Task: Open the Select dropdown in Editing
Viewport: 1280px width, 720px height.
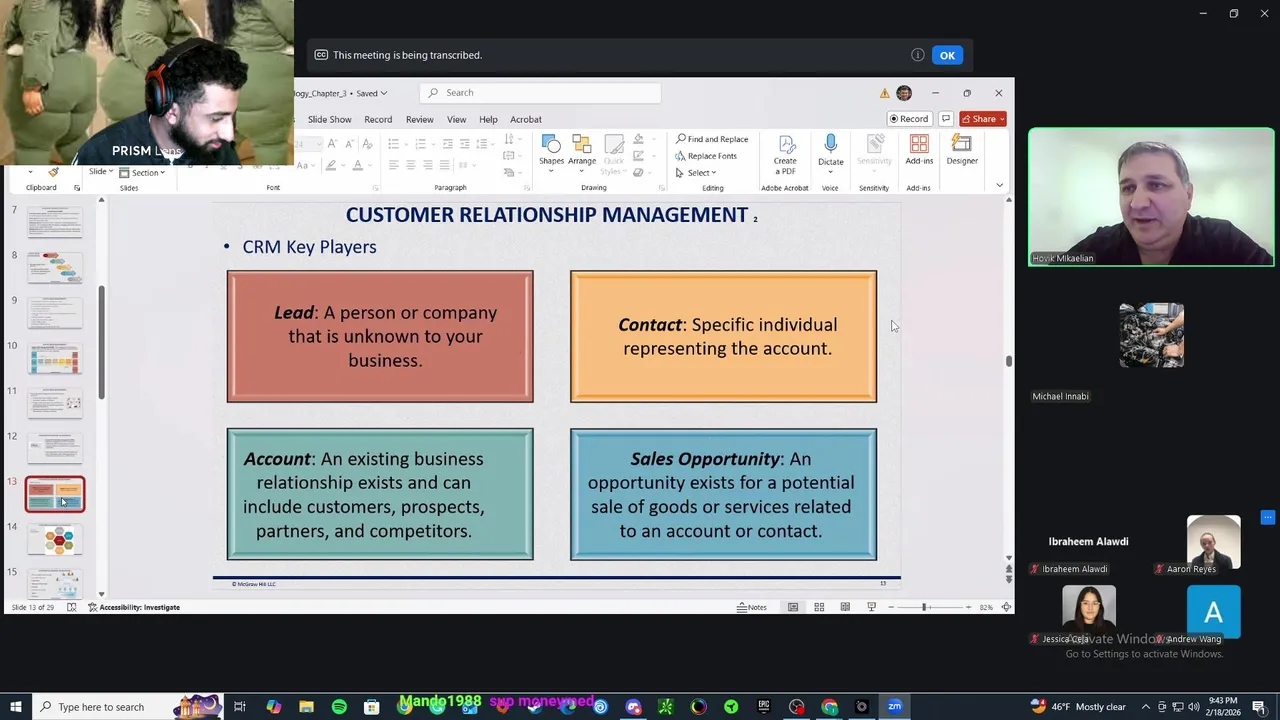Action: (696, 173)
